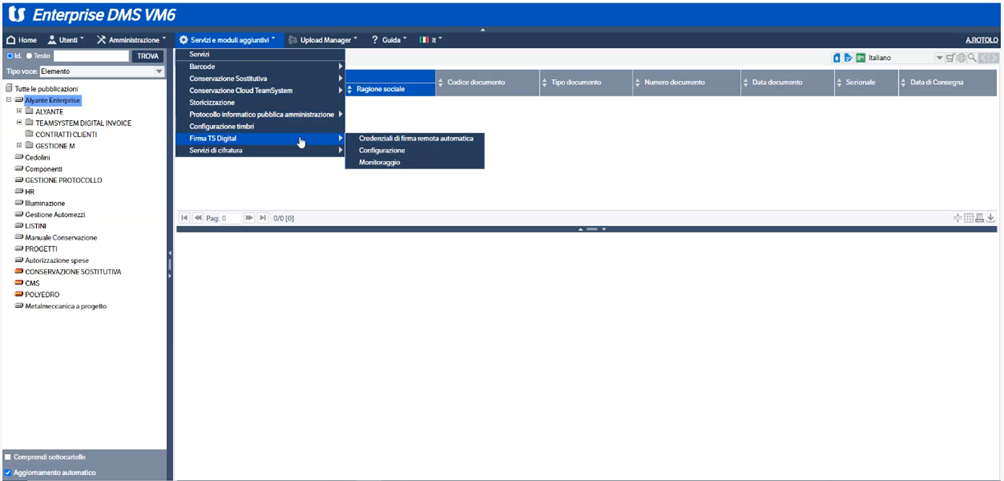Click the Servizi menu entry
The image size is (1004, 481).
[x=261, y=54]
